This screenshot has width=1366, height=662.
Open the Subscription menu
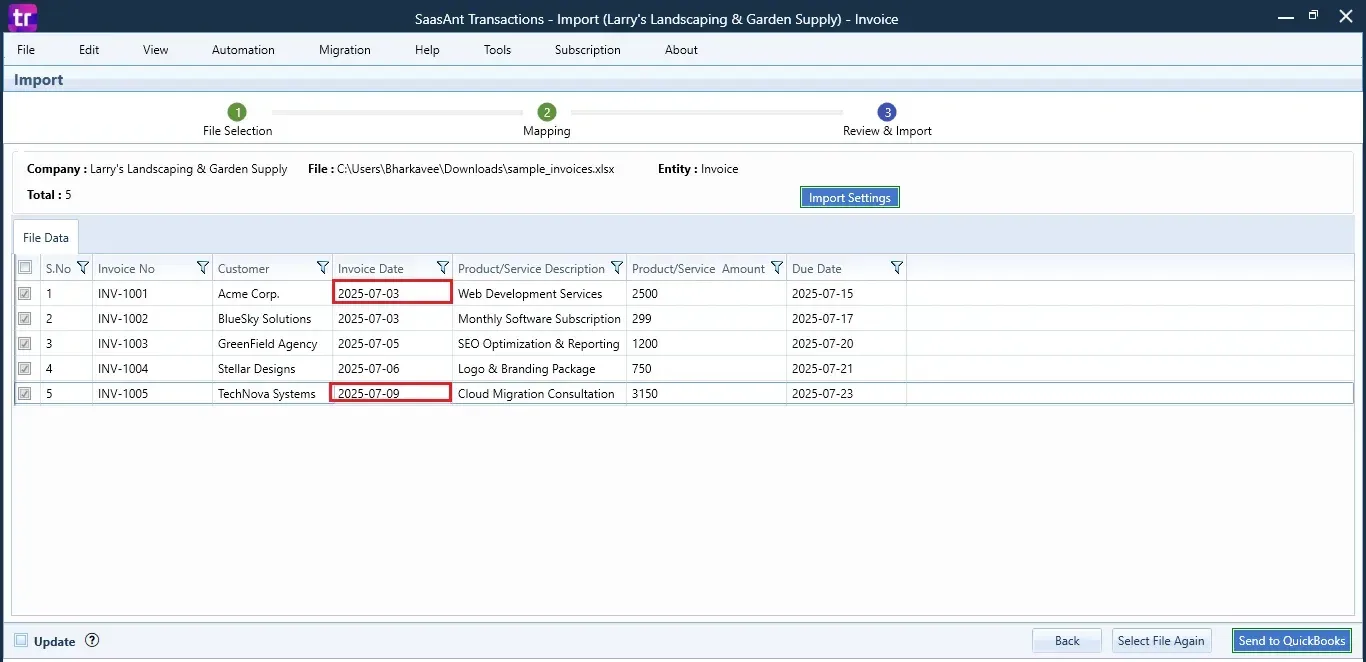588,50
